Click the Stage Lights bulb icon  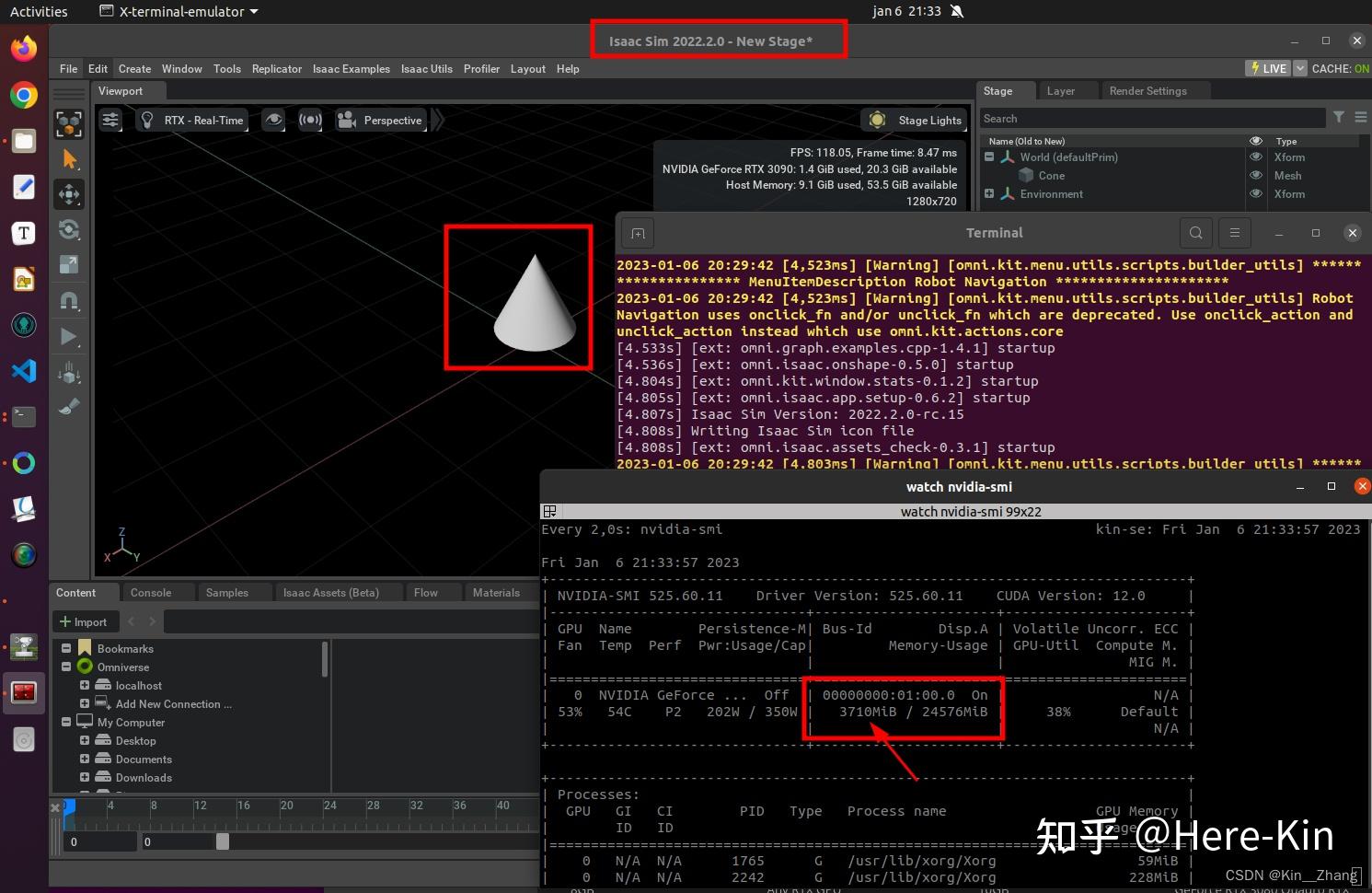[877, 120]
